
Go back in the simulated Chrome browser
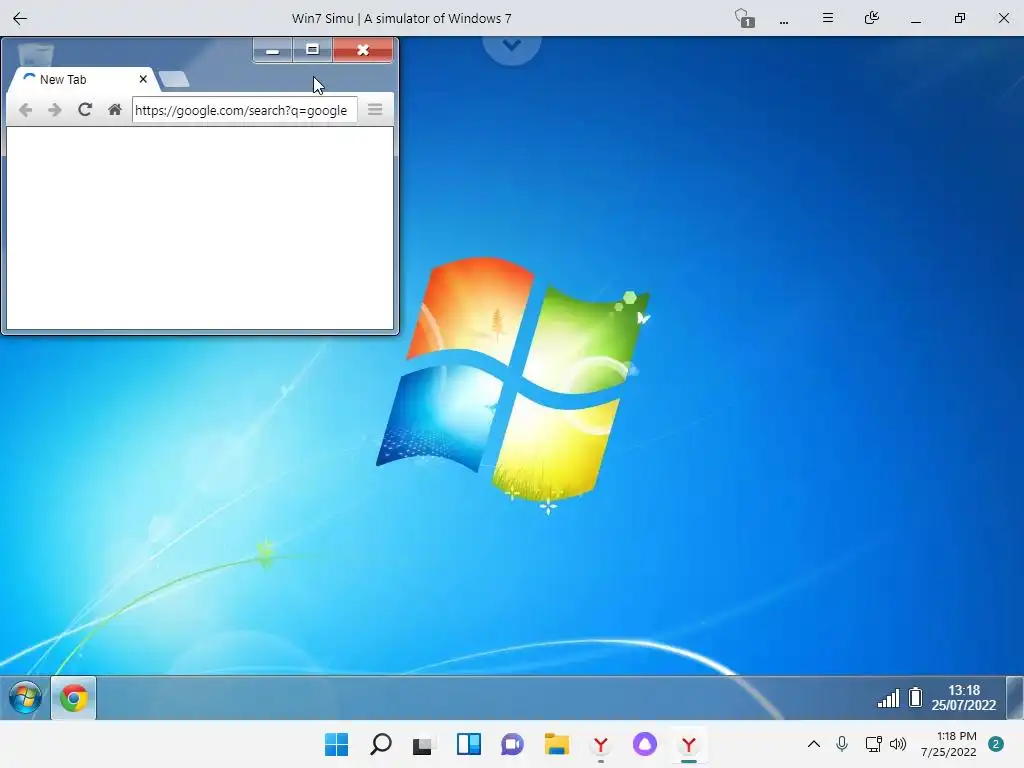click(x=25, y=110)
